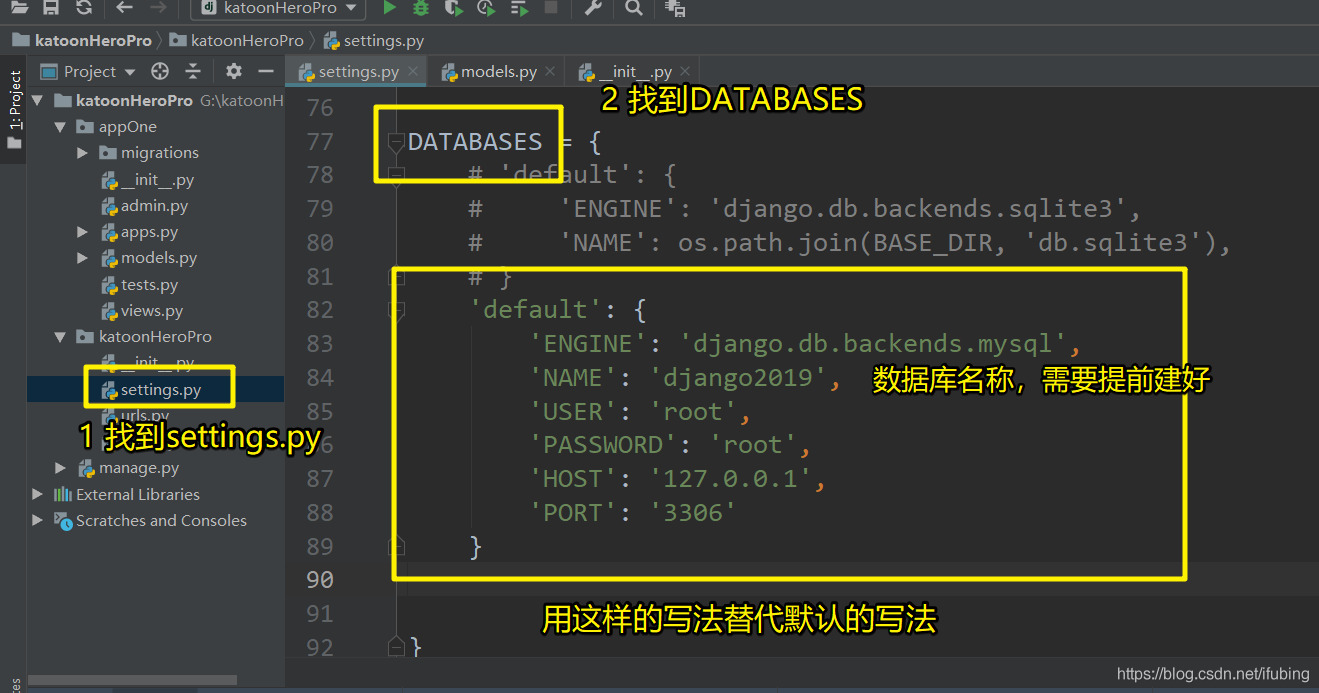Select Scratches and Consoles row
This screenshot has height=693, width=1319.
coord(161,520)
